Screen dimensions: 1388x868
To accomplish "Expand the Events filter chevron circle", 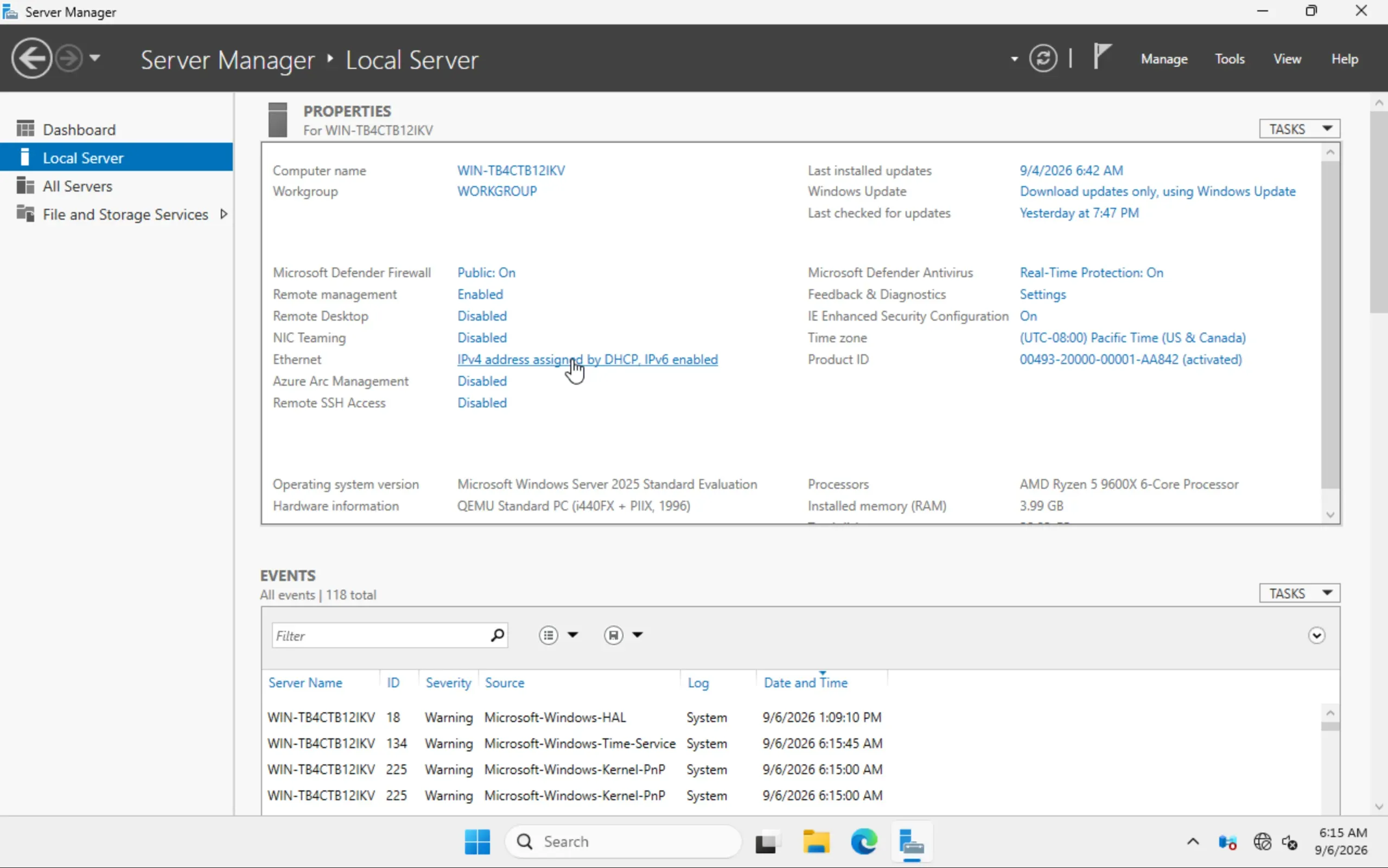I will (1316, 635).
